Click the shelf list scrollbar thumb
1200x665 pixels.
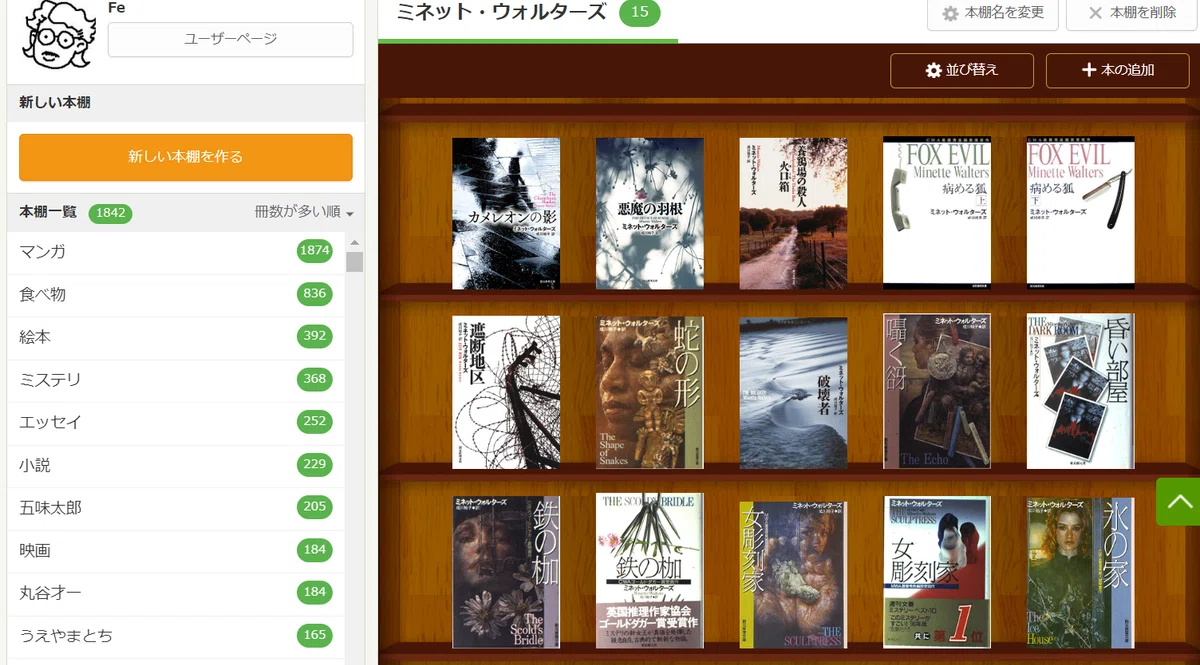point(354,262)
